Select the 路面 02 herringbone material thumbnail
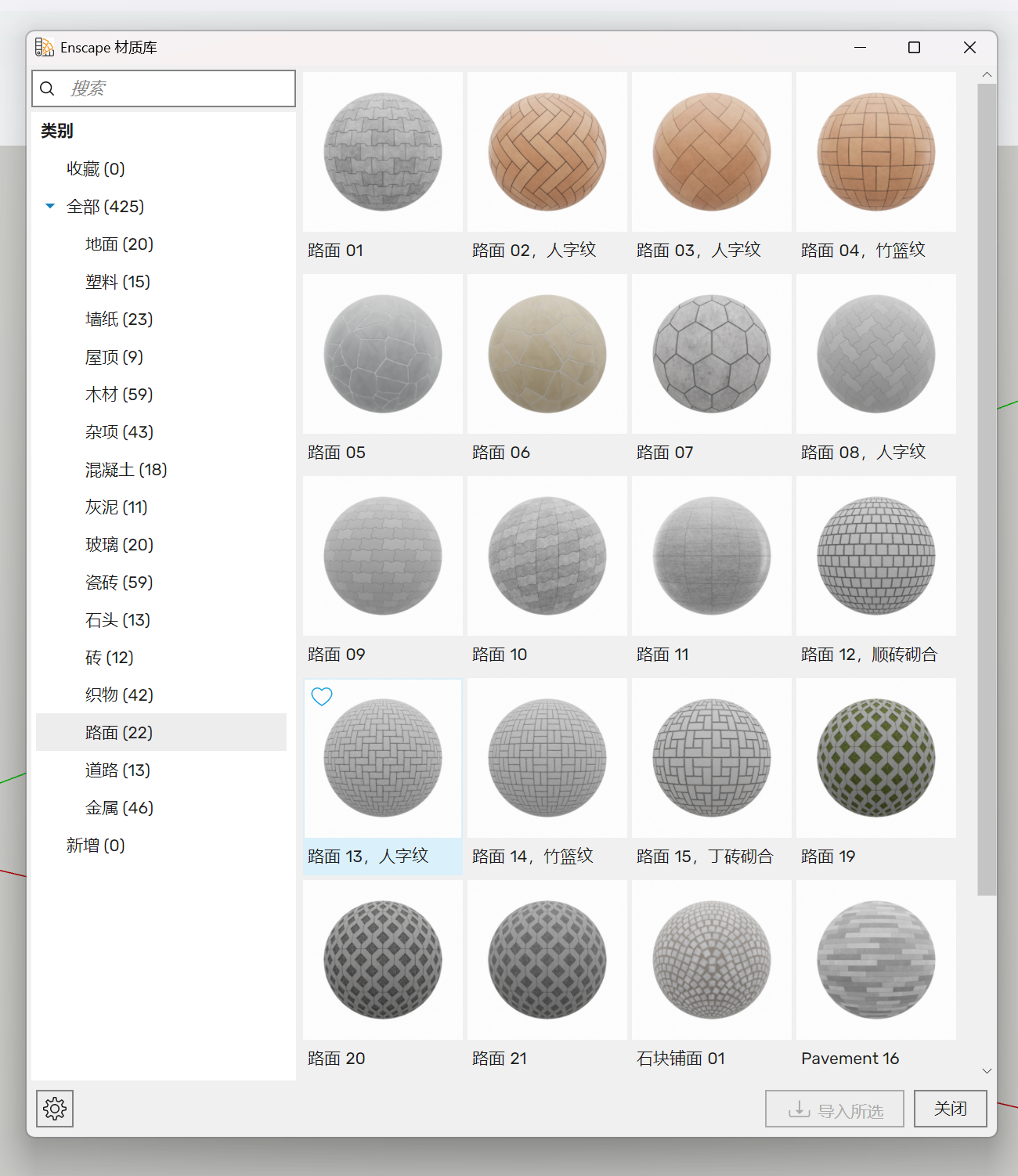 pos(547,152)
